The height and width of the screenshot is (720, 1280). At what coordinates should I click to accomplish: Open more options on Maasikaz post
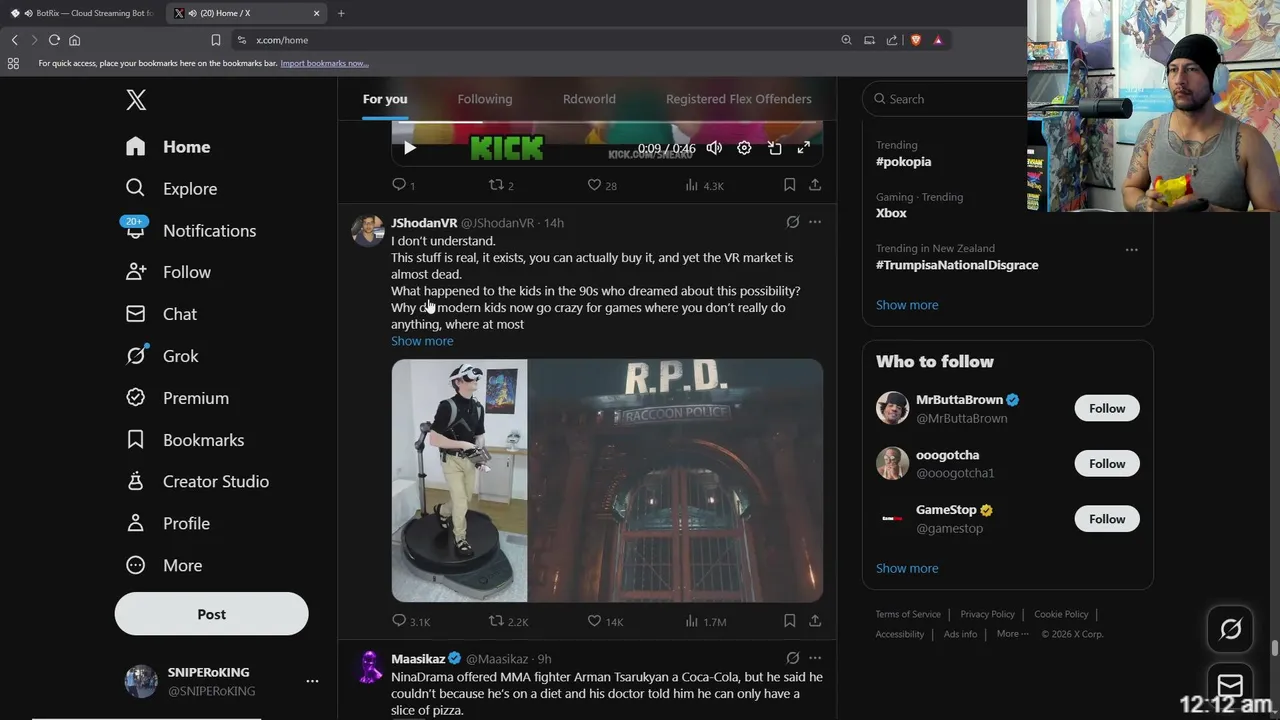pyautogui.click(x=815, y=658)
